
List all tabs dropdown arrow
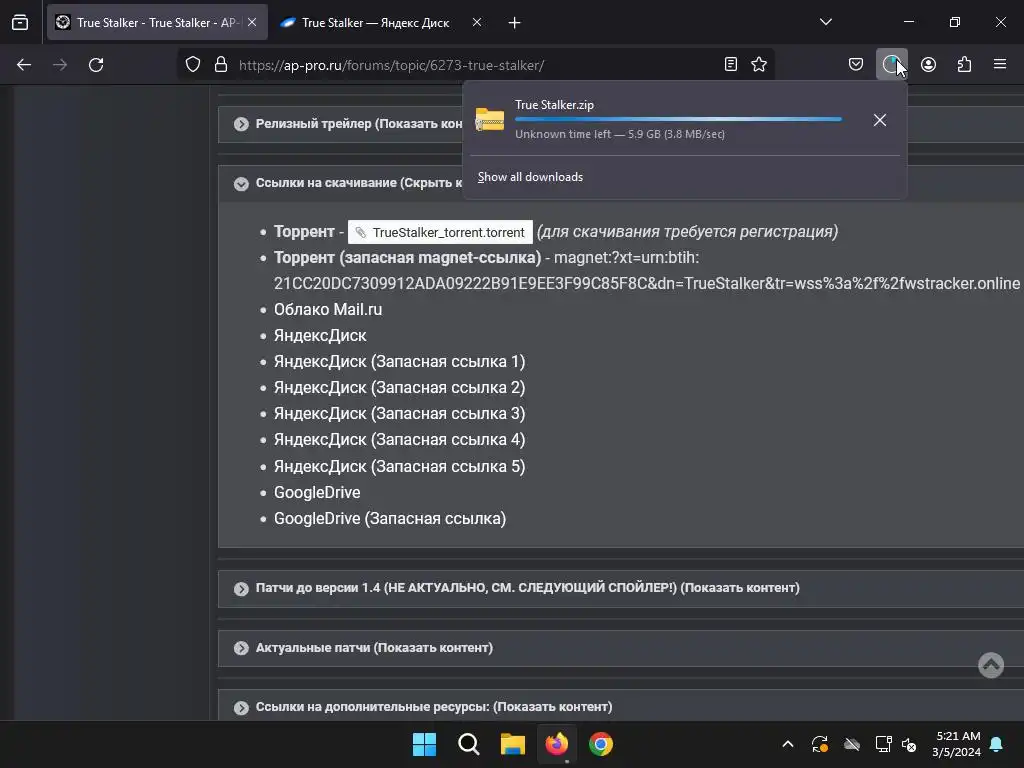point(825,22)
